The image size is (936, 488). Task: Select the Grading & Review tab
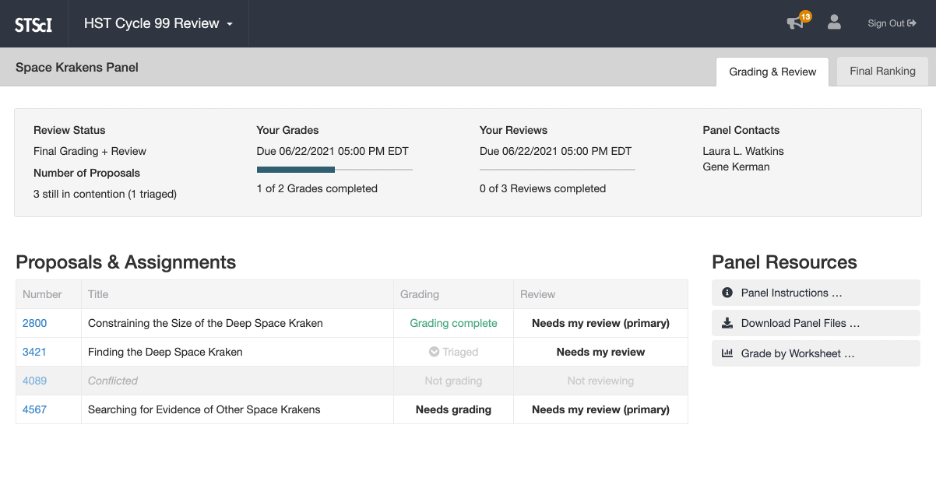772,71
